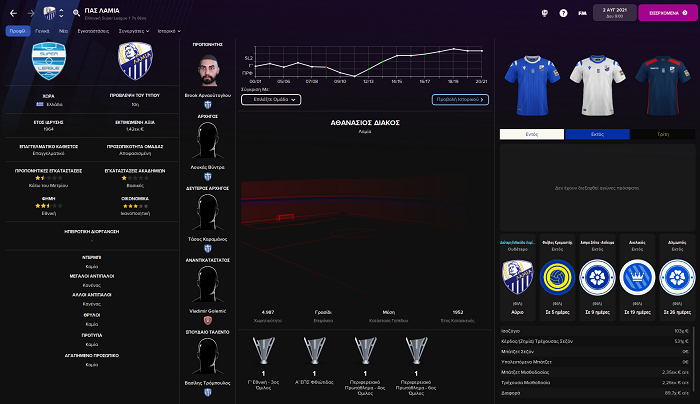This screenshot has width=700, height=404.
Task: Click the Α' ΕΠΣ Φθιώτιδας trophy icon
Action: pos(314,350)
